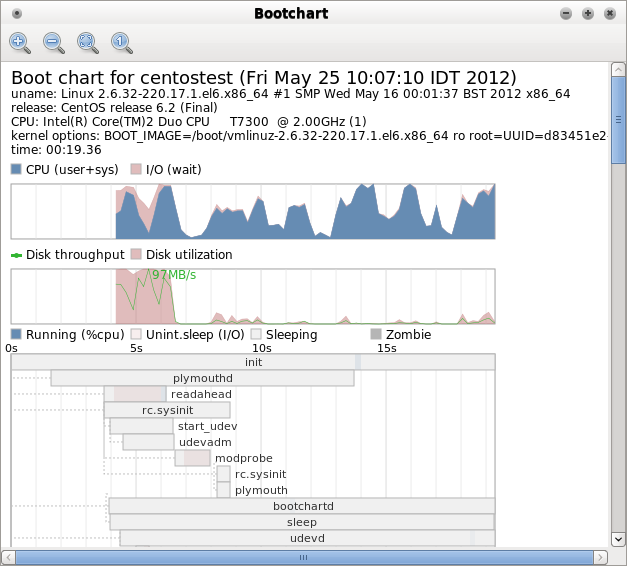Viewport: 627px width, 566px height.
Task: Click the Running (%cpu) legend swatch
Action: pos(16,334)
